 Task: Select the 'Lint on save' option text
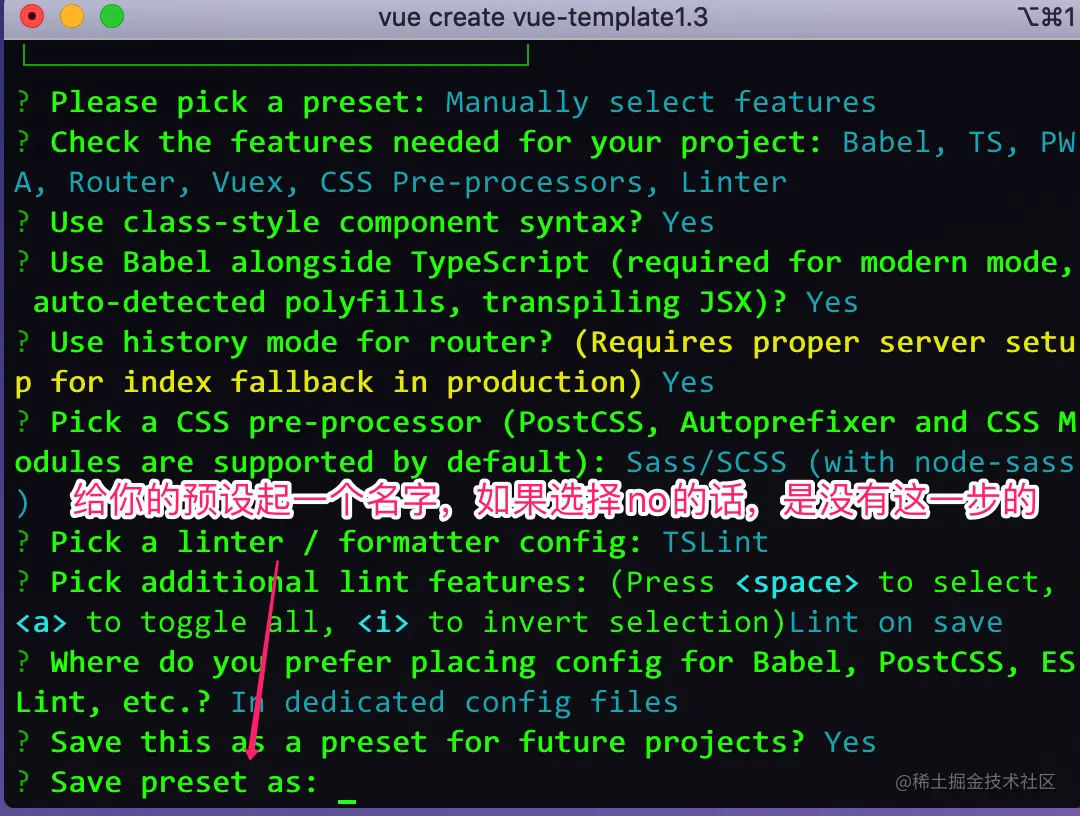click(895, 623)
